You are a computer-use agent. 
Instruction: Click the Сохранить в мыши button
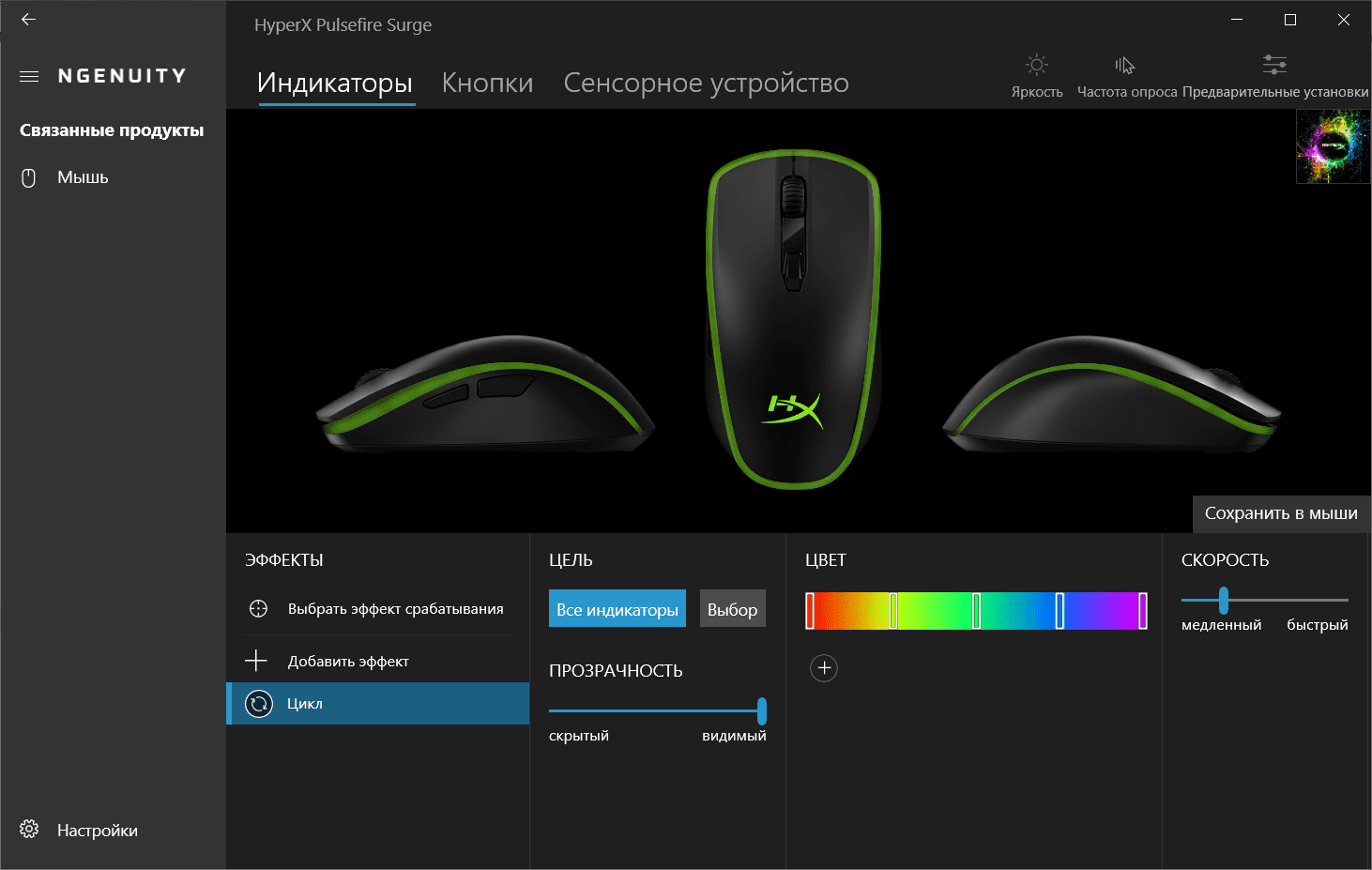pos(1281,513)
